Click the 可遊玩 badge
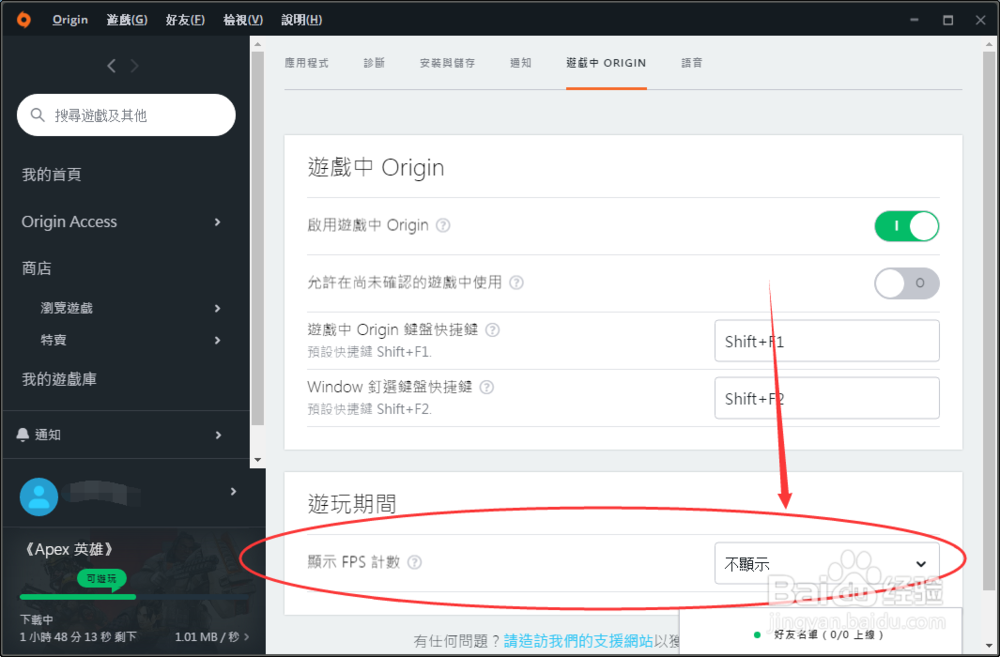 101,579
